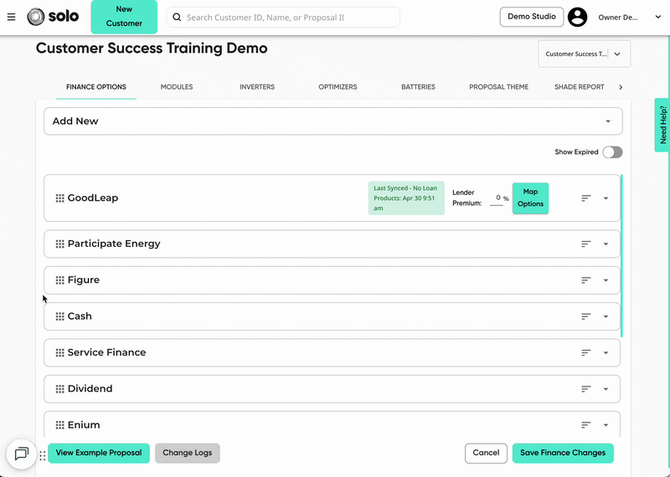Open the hamburger navigation menu
The width and height of the screenshot is (670, 477).
pyautogui.click(x=12, y=17)
